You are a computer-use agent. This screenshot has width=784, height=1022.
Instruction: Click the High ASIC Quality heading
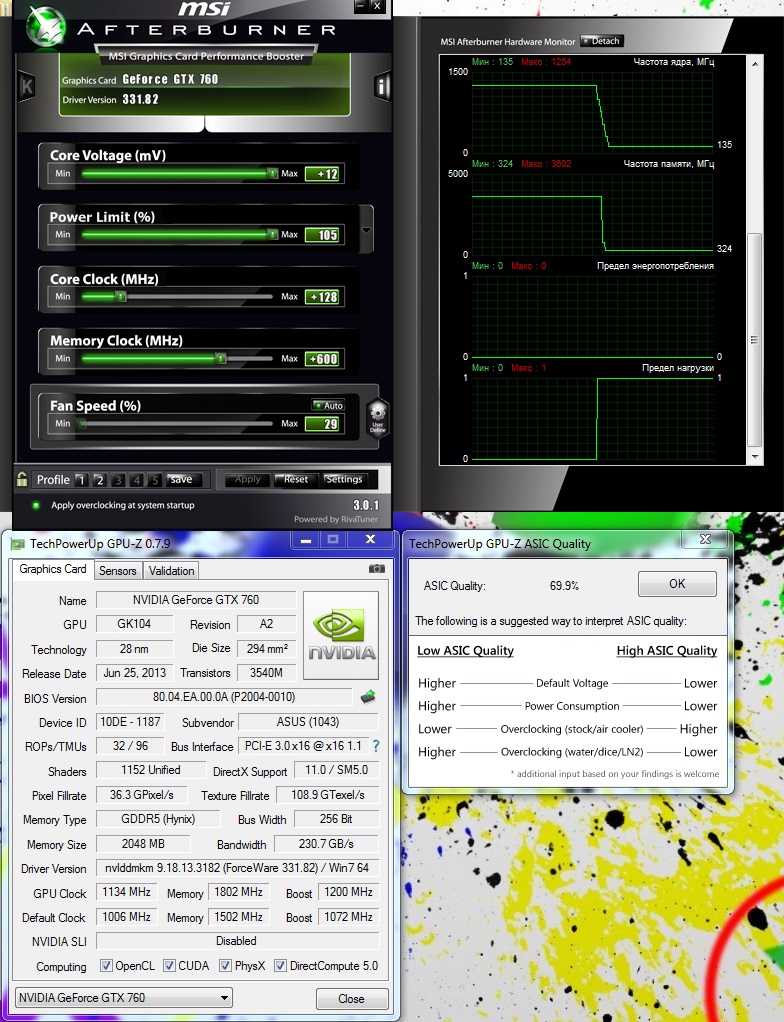pos(667,650)
